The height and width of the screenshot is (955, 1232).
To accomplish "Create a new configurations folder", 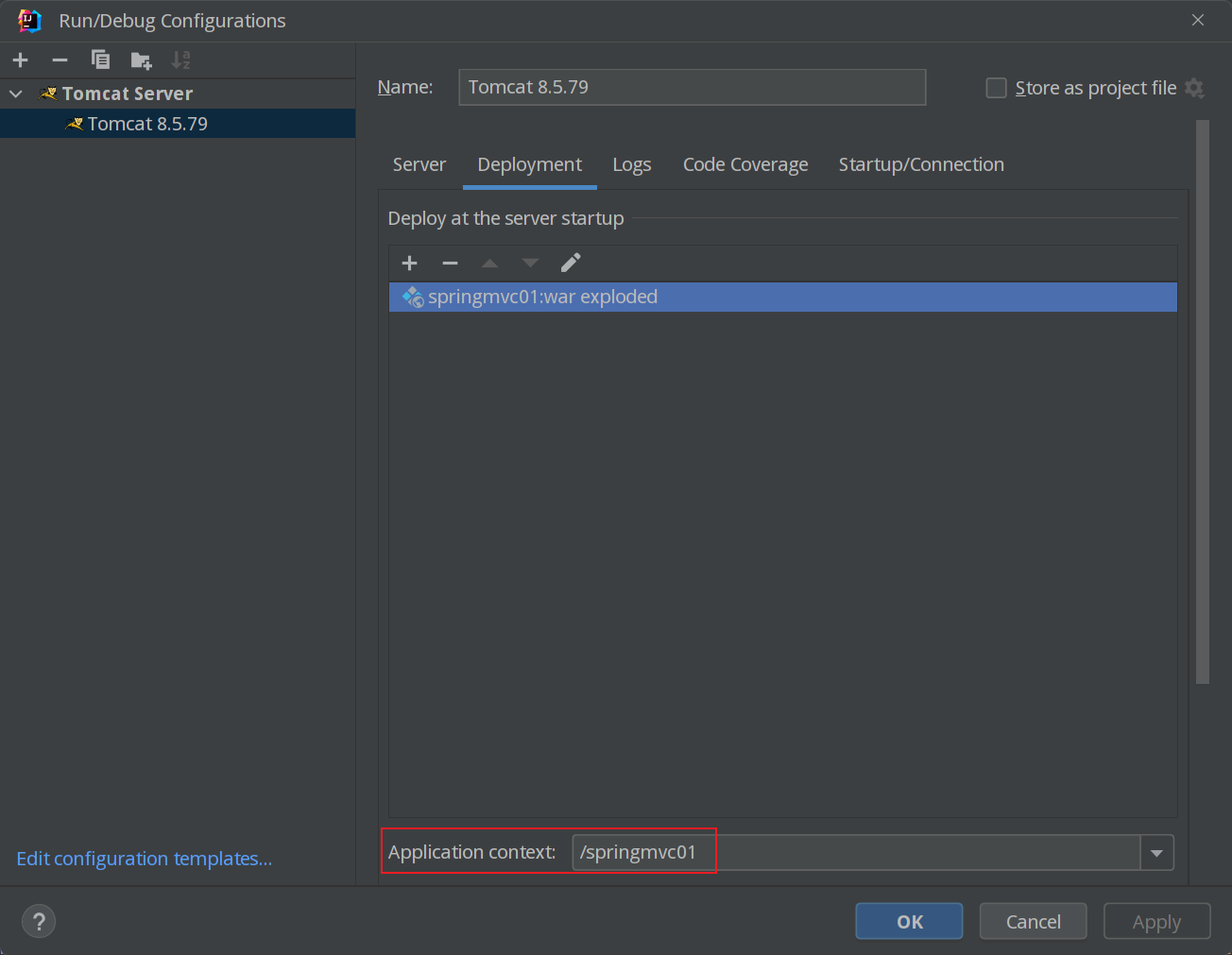I will [x=141, y=60].
